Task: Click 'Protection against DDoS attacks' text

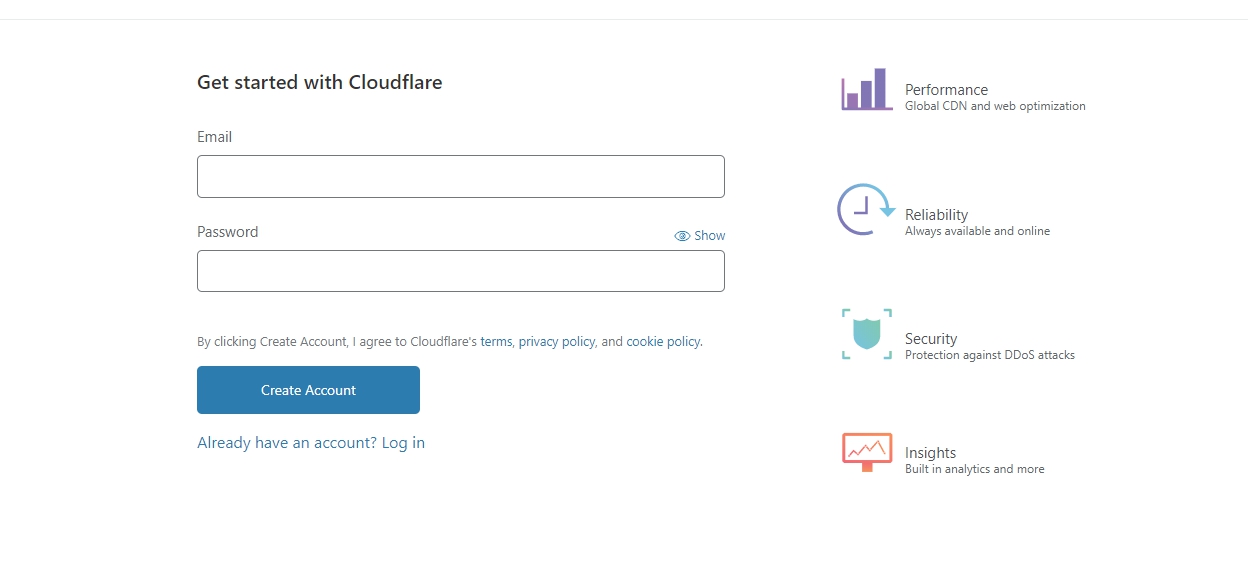Action: click(989, 355)
